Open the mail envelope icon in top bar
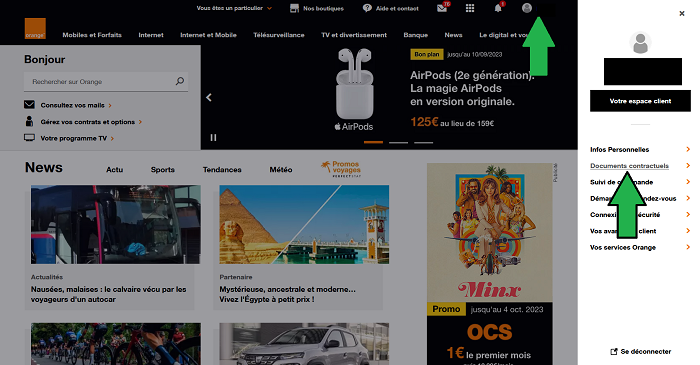Image resolution: width=700 pixels, height=365 pixels. click(x=442, y=8)
